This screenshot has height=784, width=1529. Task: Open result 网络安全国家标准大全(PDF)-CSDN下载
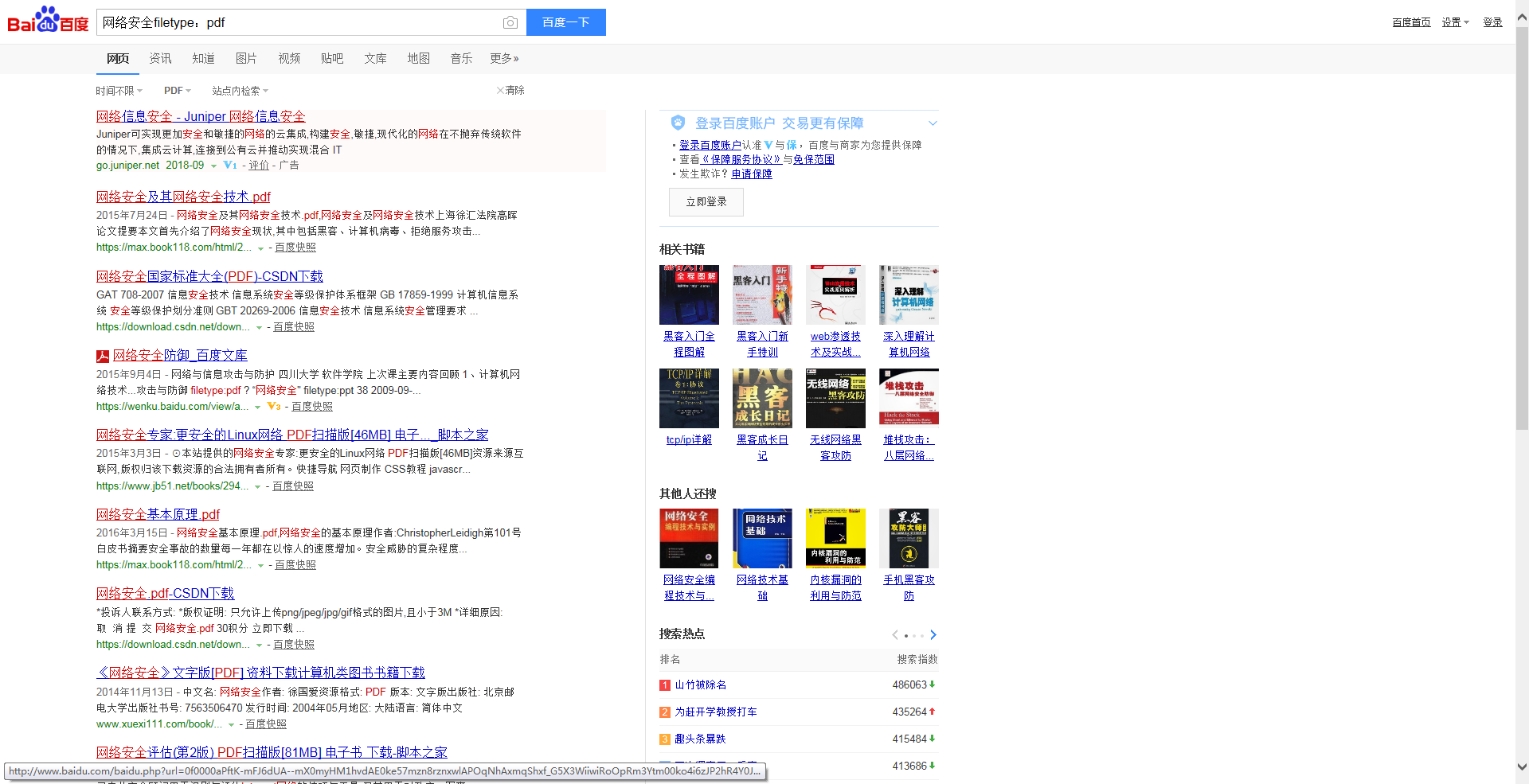(x=209, y=276)
